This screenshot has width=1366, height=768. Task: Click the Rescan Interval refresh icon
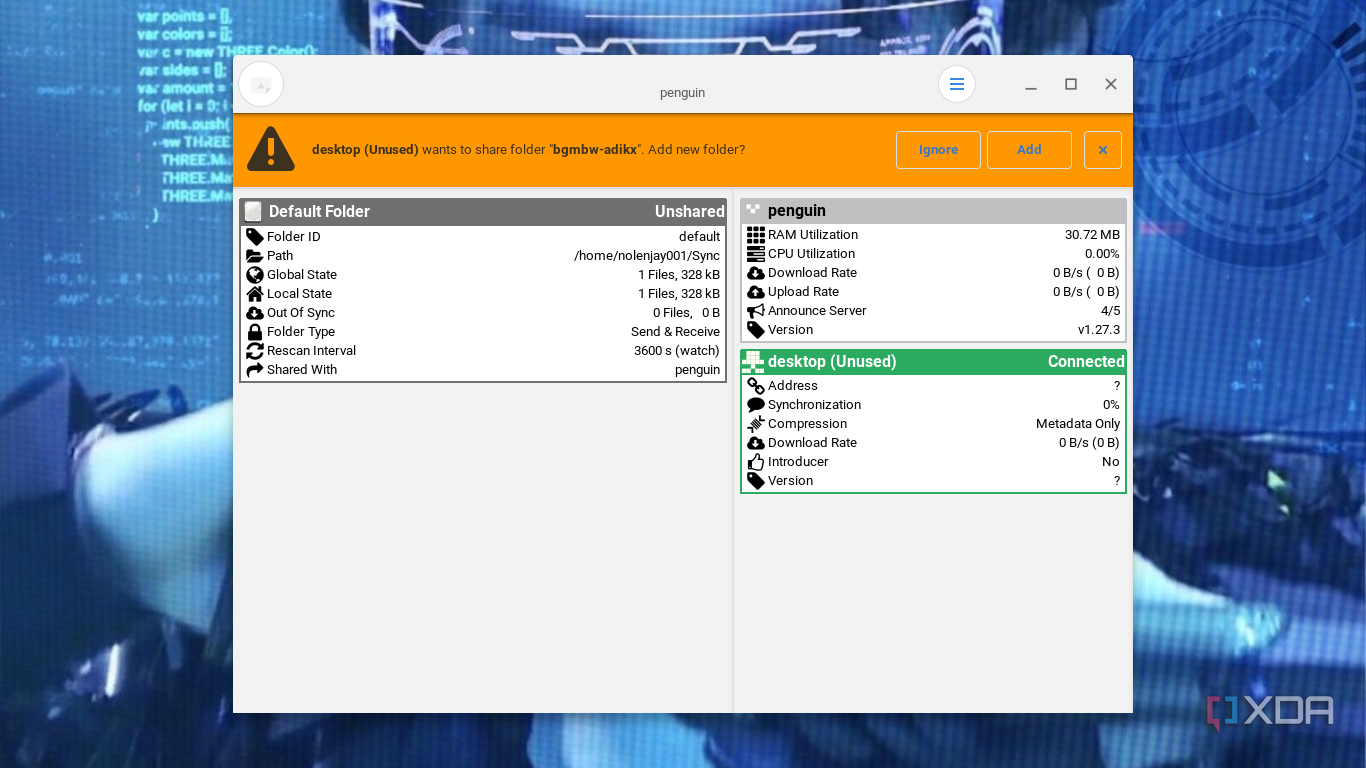pyautogui.click(x=256, y=350)
